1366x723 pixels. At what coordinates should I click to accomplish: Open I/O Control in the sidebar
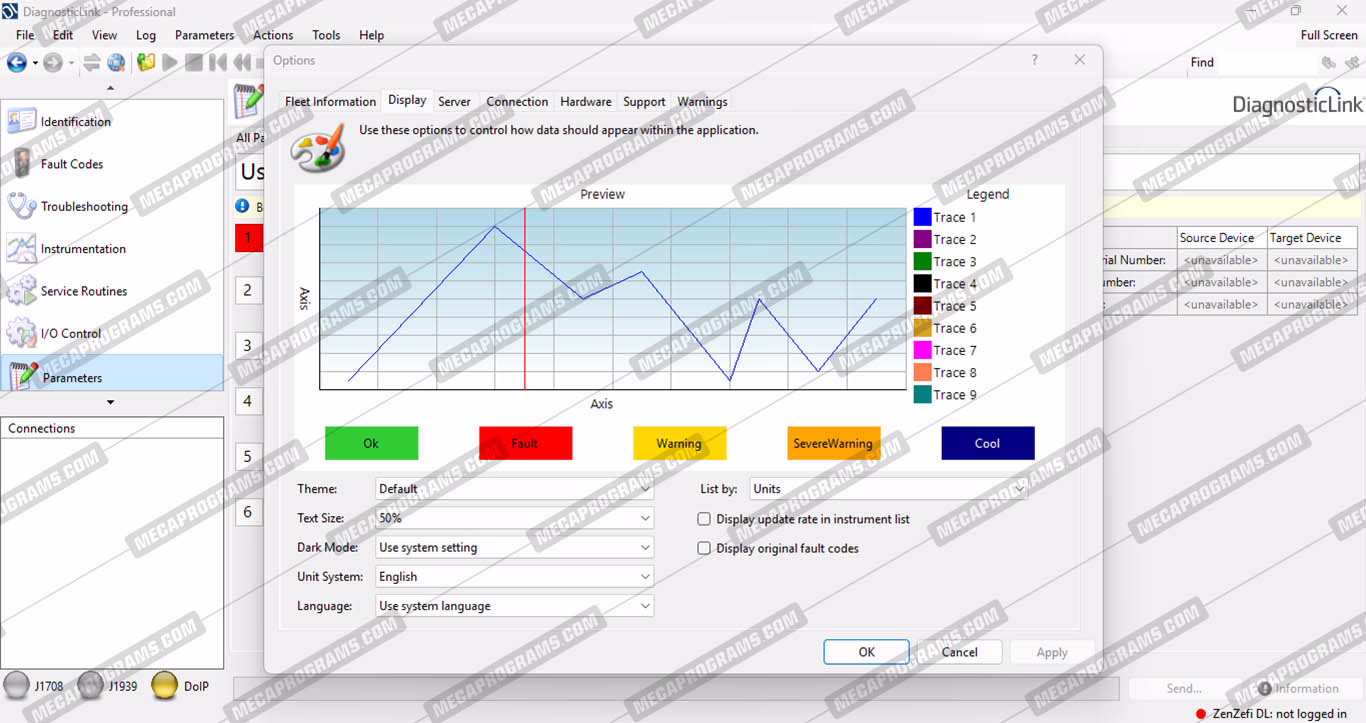point(70,334)
